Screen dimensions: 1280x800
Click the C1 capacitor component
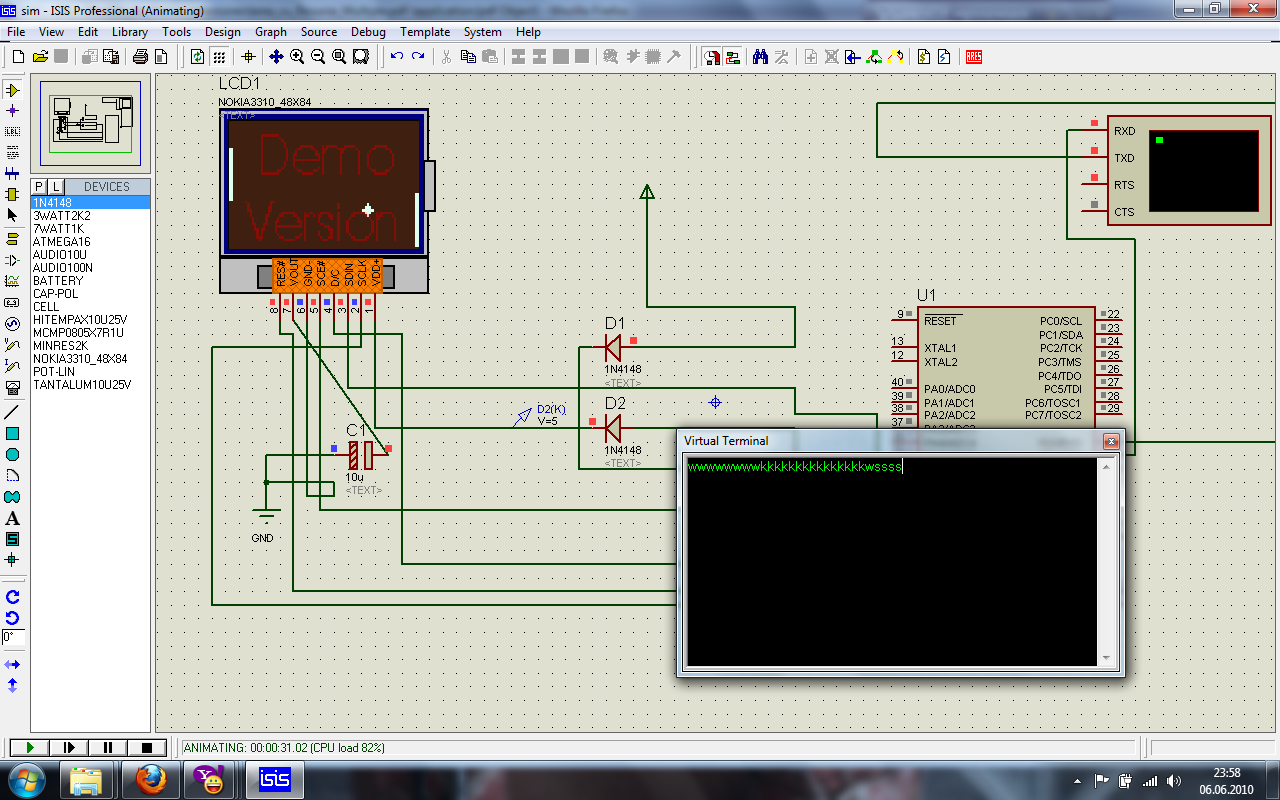point(360,456)
